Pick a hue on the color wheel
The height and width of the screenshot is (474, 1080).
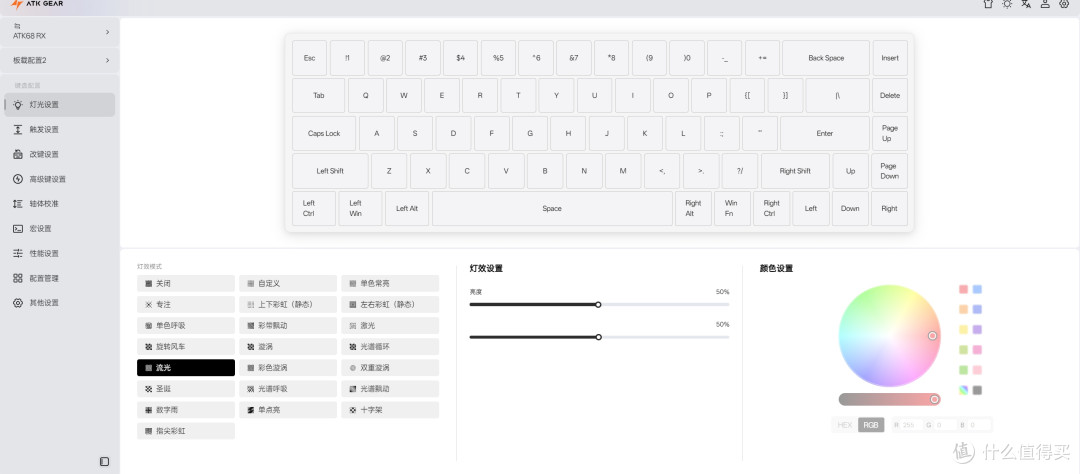point(889,336)
